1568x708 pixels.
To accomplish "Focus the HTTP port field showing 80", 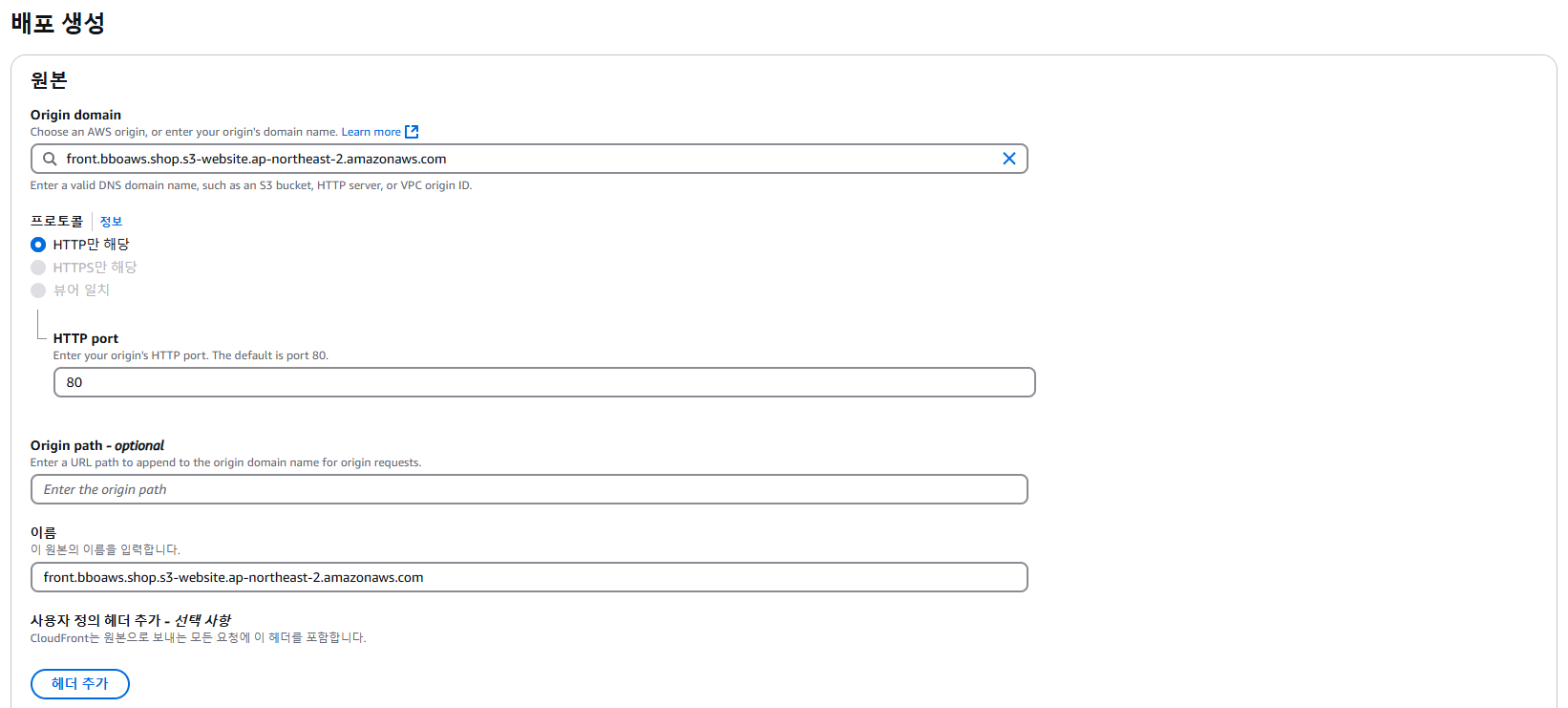I will (544, 382).
